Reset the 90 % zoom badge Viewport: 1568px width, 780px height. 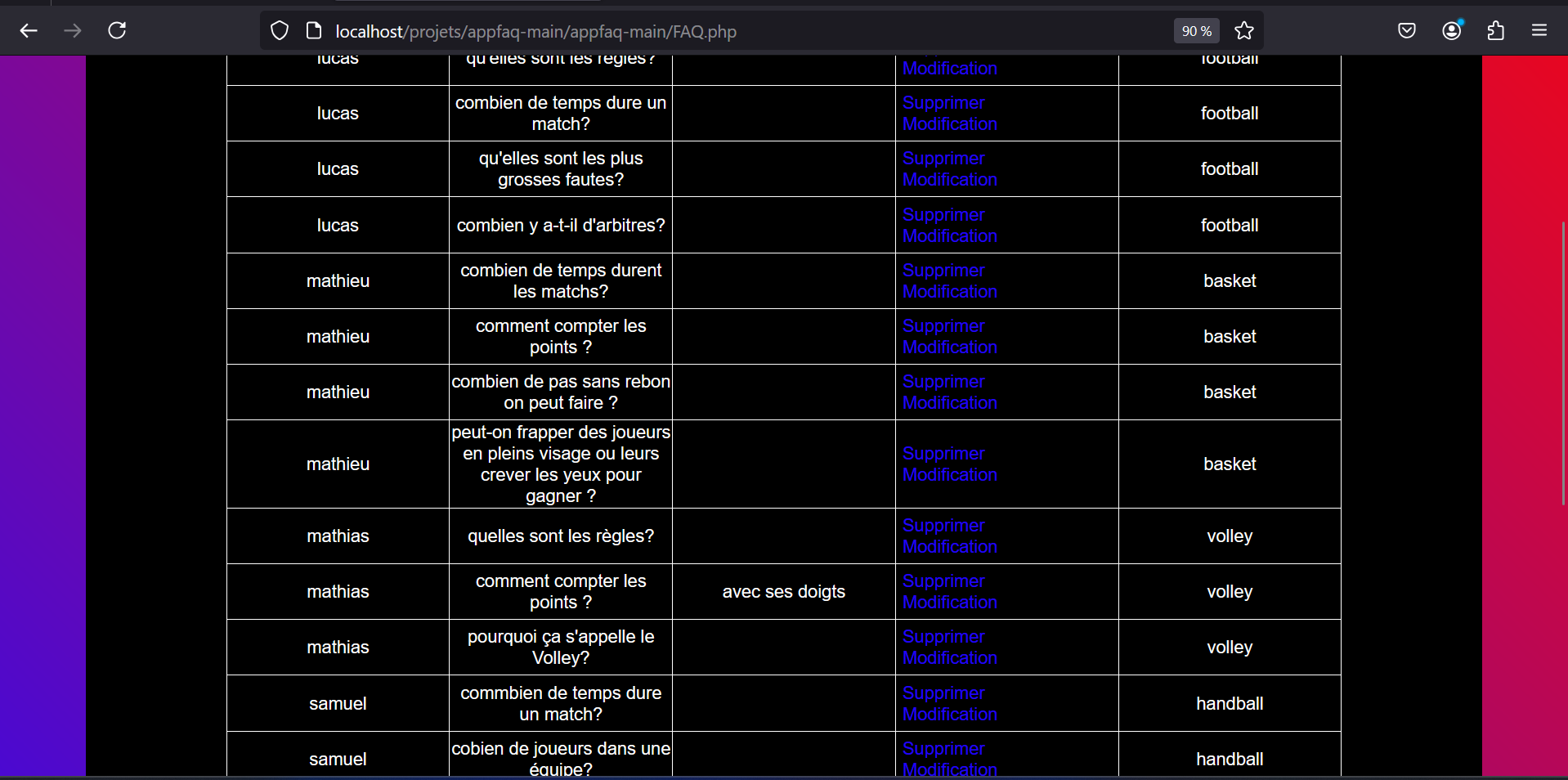coord(1196,31)
